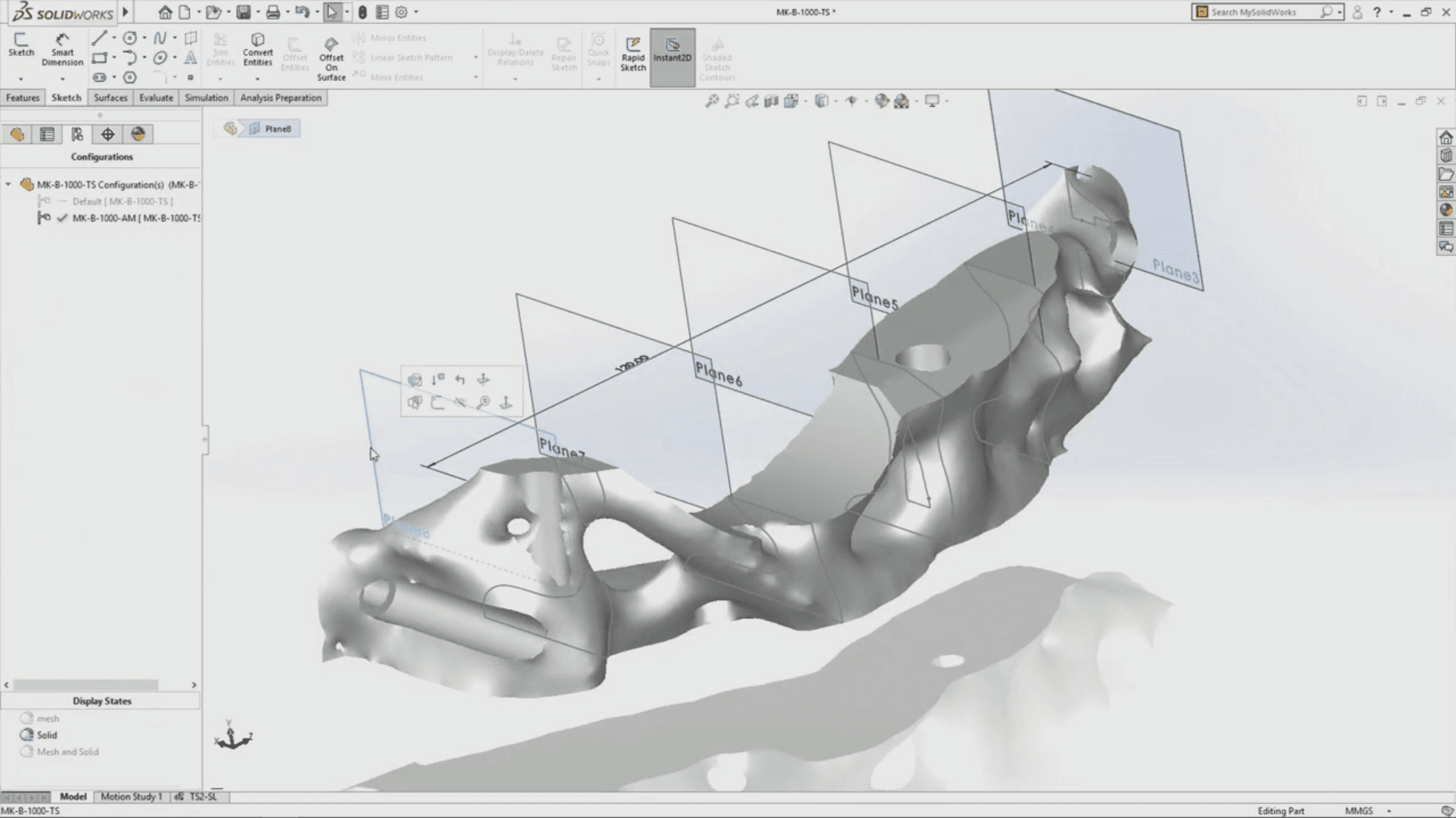Image resolution: width=1456 pixels, height=818 pixels.
Task: Open Save dropdown arrow
Action: (257, 12)
